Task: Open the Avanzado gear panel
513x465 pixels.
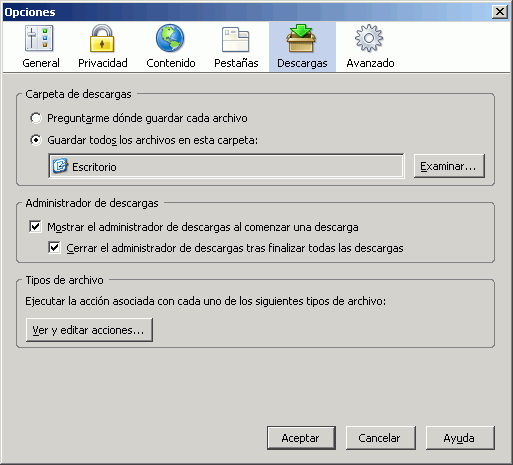Action: [x=370, y=46]
